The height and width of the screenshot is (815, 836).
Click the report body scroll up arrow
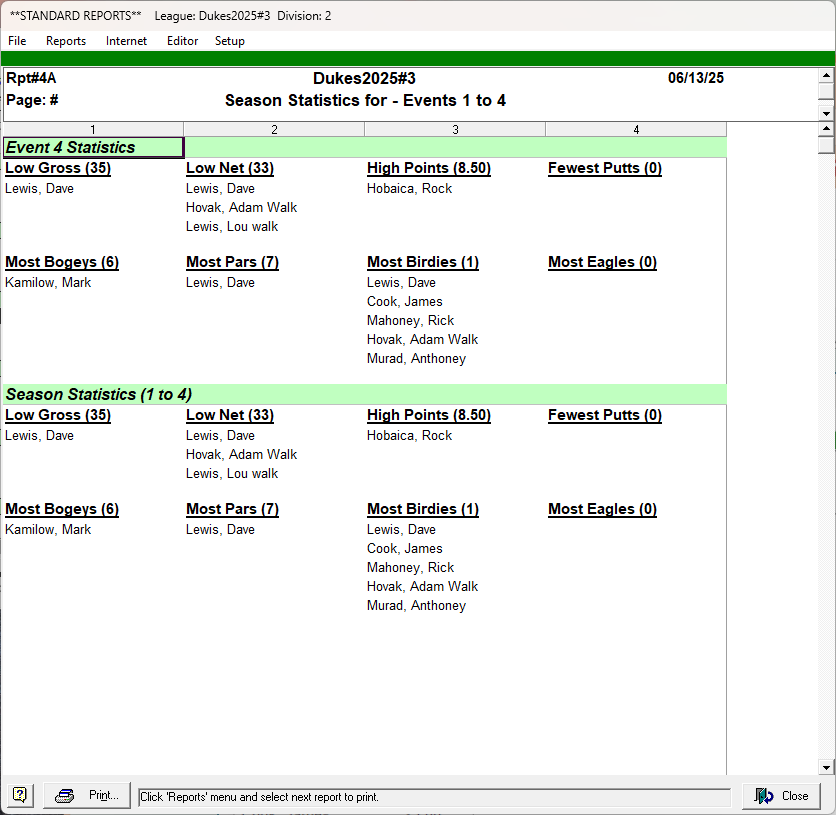click(x=826, y=129)
